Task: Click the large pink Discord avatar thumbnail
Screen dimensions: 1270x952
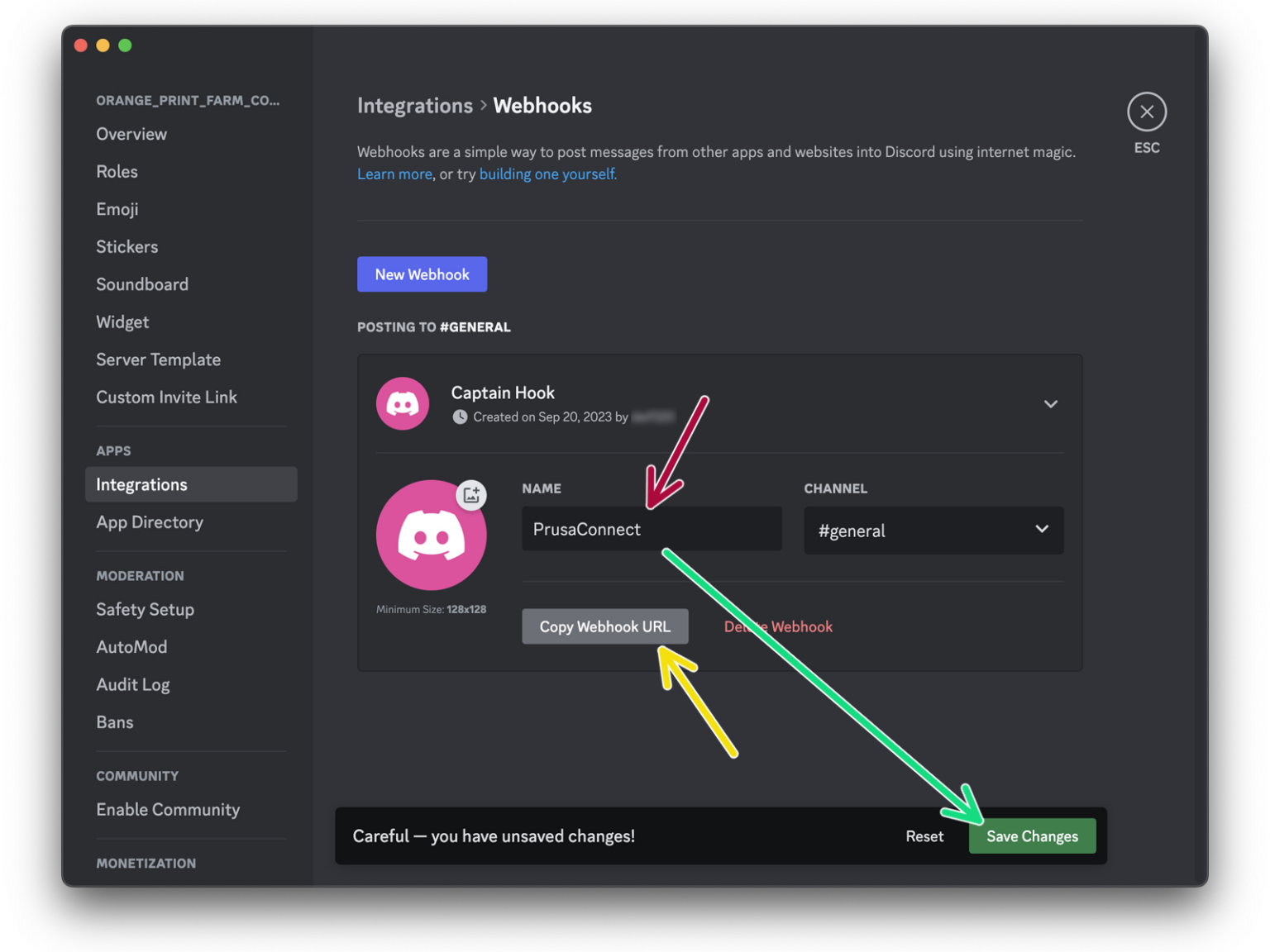Action: tap(431, 535)
